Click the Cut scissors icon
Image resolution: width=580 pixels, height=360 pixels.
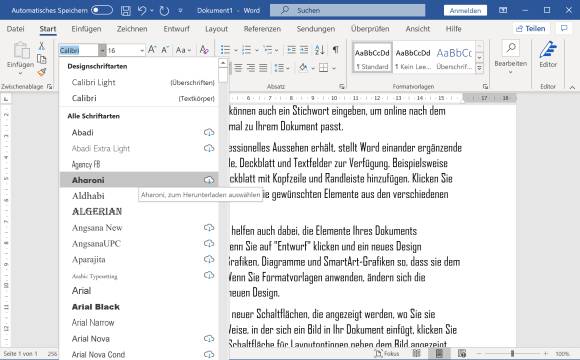42,46
